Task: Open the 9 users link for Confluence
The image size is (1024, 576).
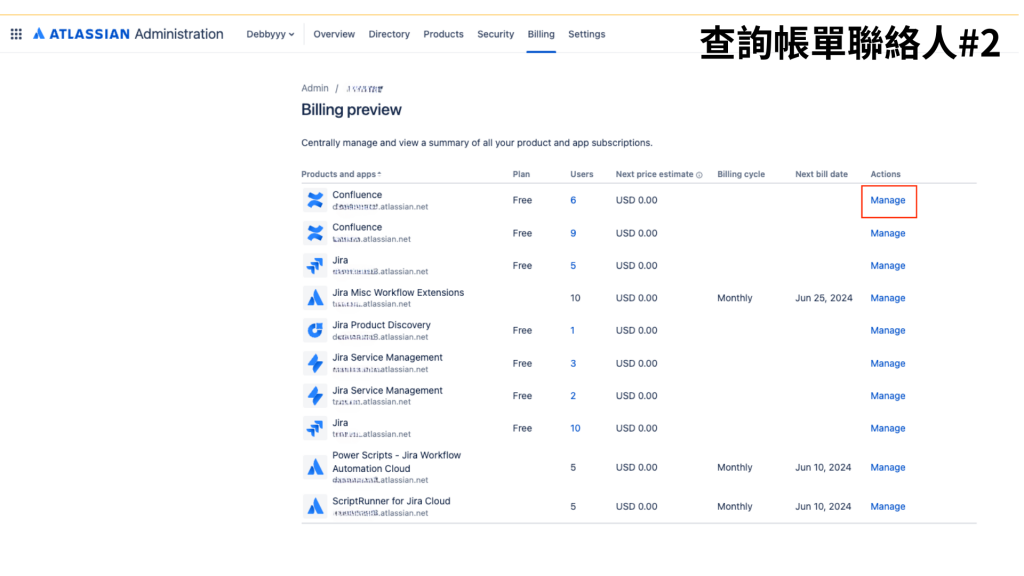Action: click(573, 233)
